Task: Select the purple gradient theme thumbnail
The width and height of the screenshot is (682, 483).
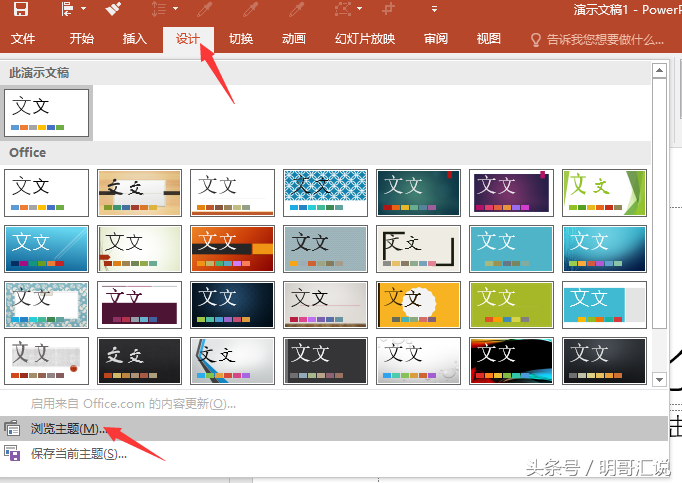Action: point(512,193)
